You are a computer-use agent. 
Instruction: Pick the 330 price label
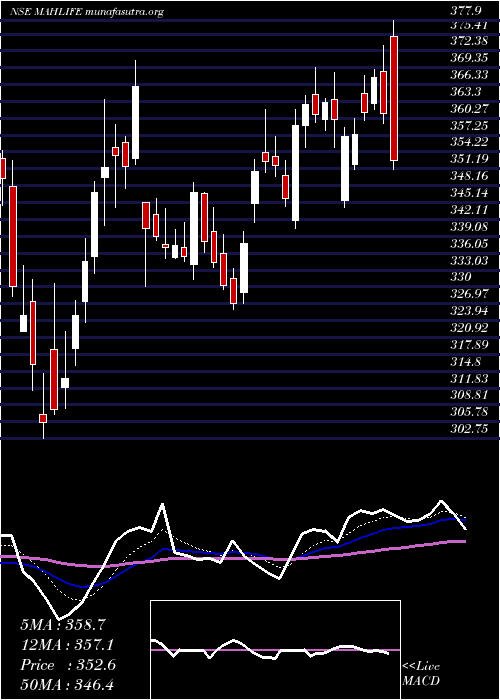point(459,277)
